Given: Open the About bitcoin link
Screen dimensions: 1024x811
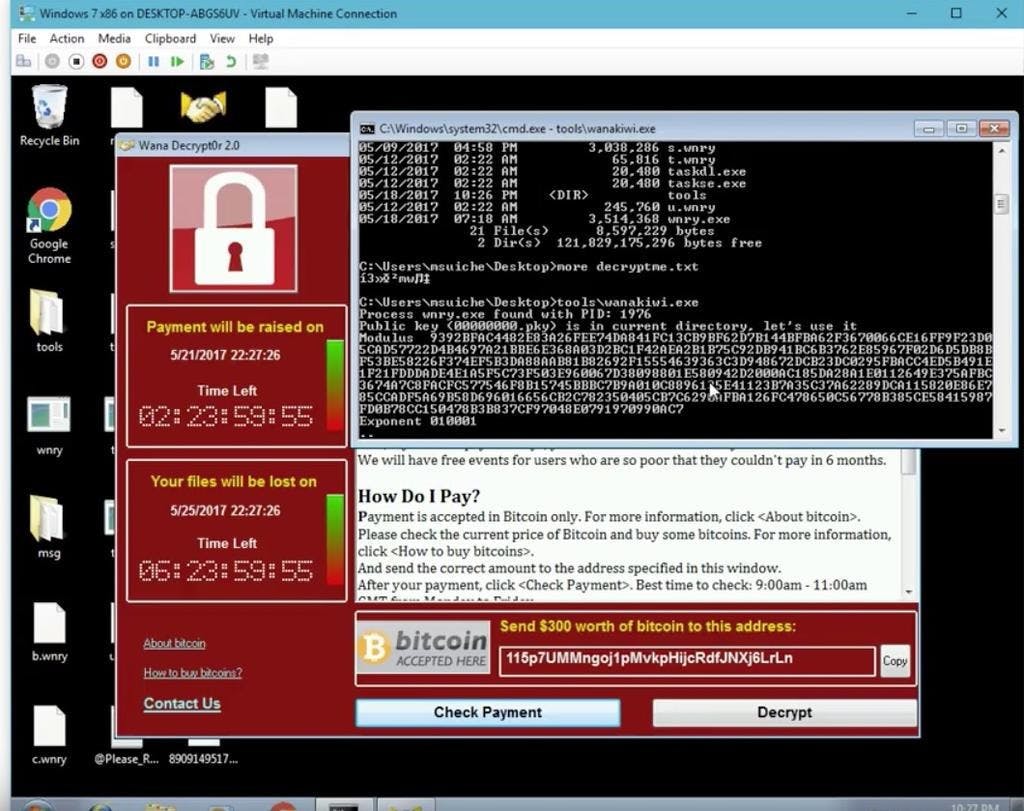Looking at the screenshot, I should point(174,643).
